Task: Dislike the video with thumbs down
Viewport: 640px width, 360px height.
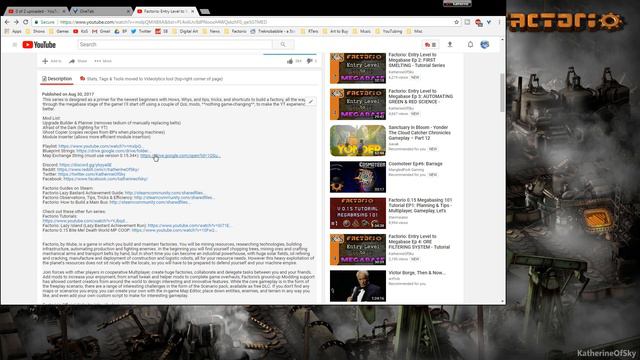Action: point(309,61)
